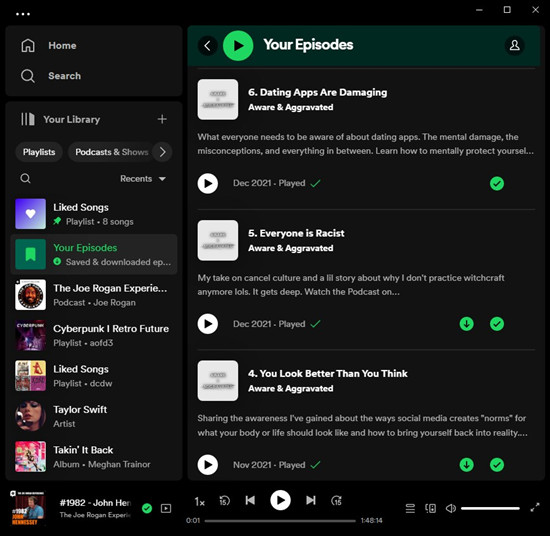The height and width of the screenshot is (536, 550).
Task: Toggle saved checkmark for Everyone is Racist
Action: tap(497, 324)
